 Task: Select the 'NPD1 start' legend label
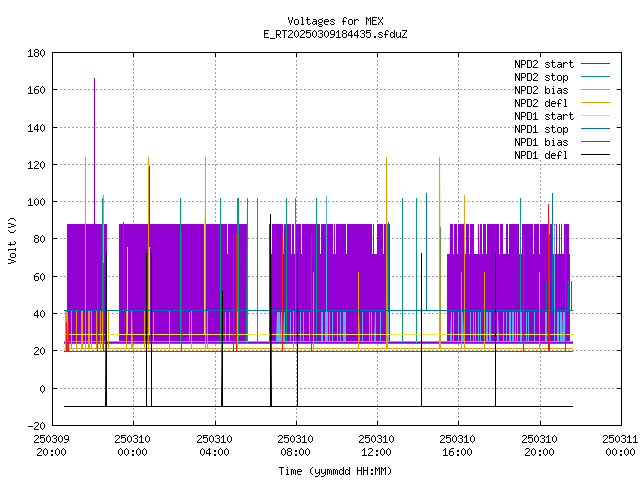click(544, 116)
